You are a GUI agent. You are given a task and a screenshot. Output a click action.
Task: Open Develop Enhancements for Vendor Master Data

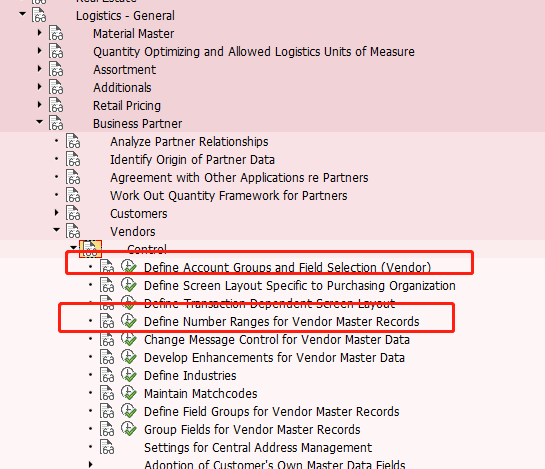click(274, 358)
